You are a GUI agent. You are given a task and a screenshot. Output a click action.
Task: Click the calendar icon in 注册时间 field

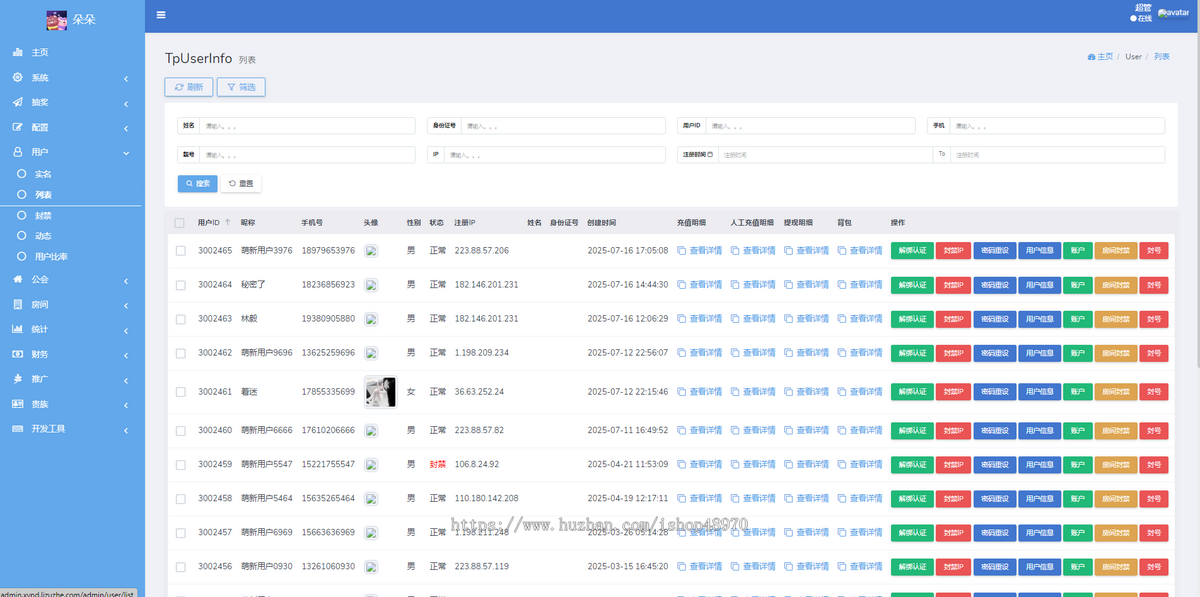[710, 155]
